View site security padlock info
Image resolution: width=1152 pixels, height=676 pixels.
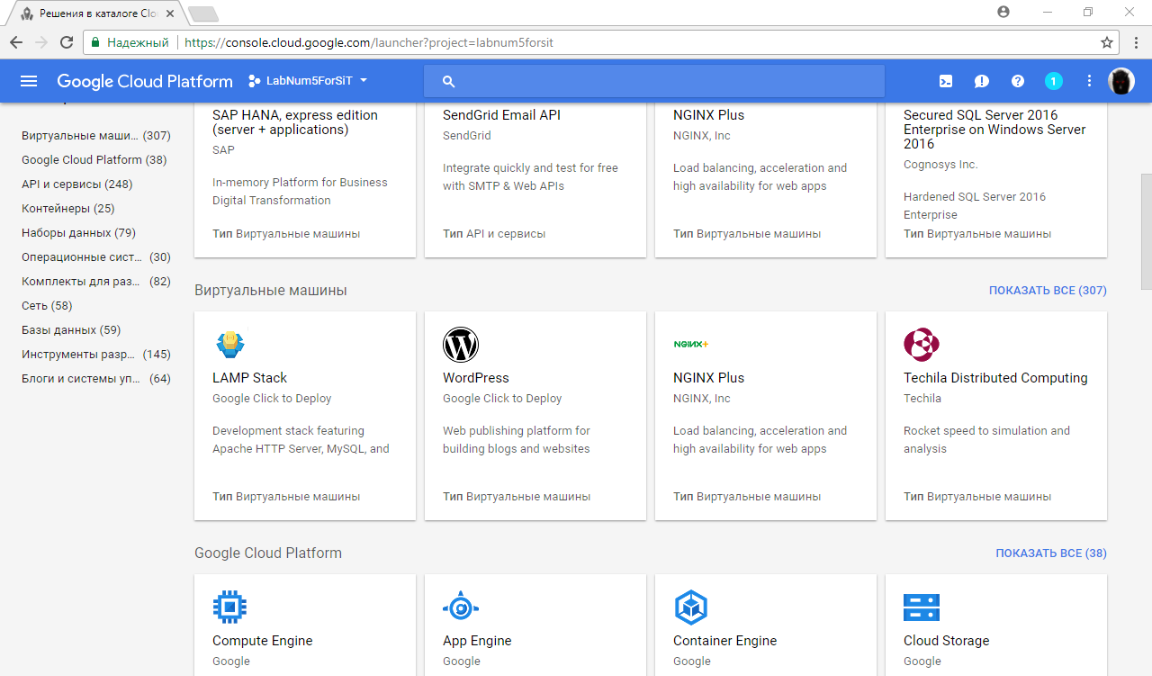coord(96,43)
